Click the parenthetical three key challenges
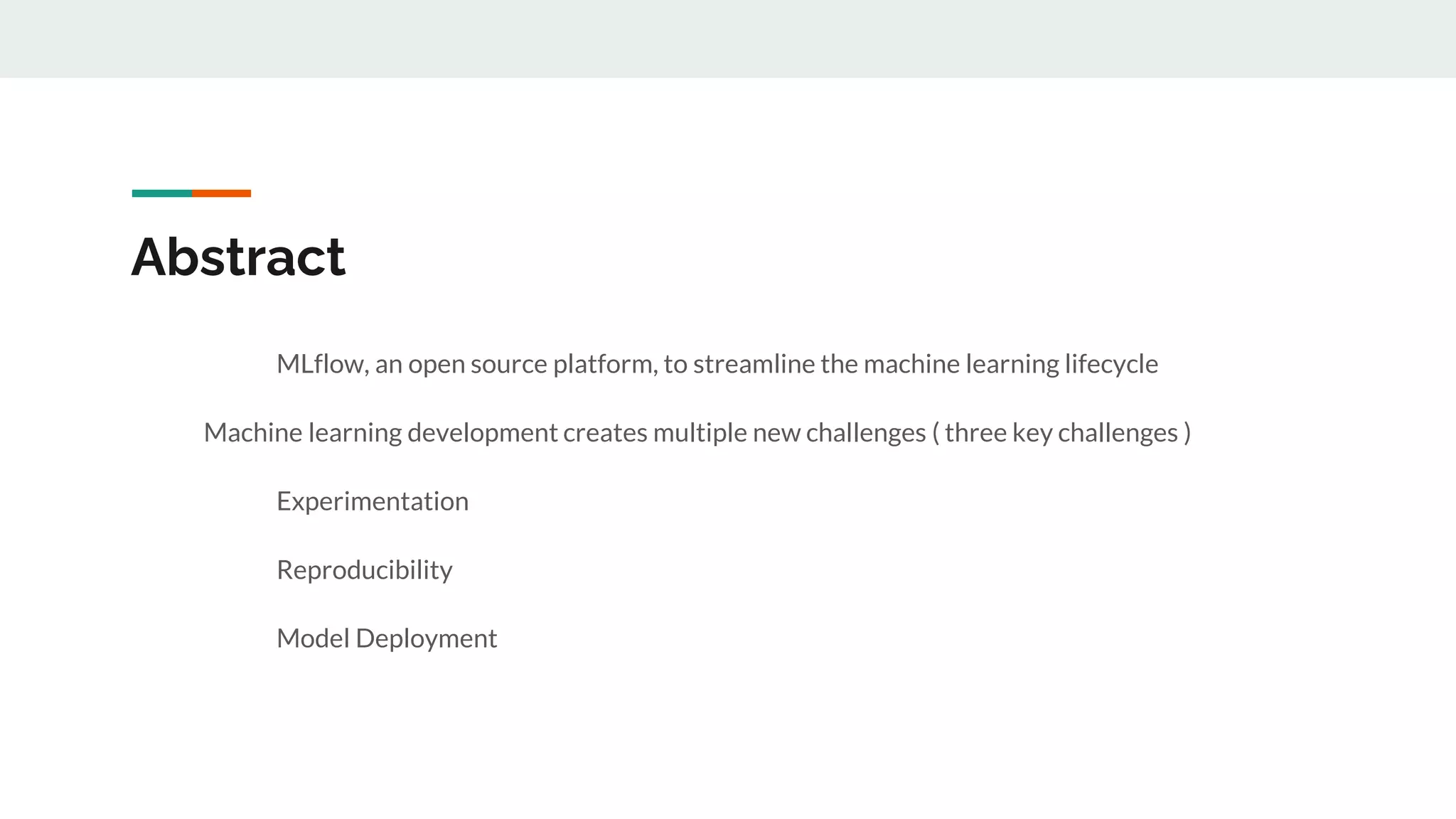The width and height of the screenshot is (1456, 819). pyautogui.click(x=1061, y=433)
